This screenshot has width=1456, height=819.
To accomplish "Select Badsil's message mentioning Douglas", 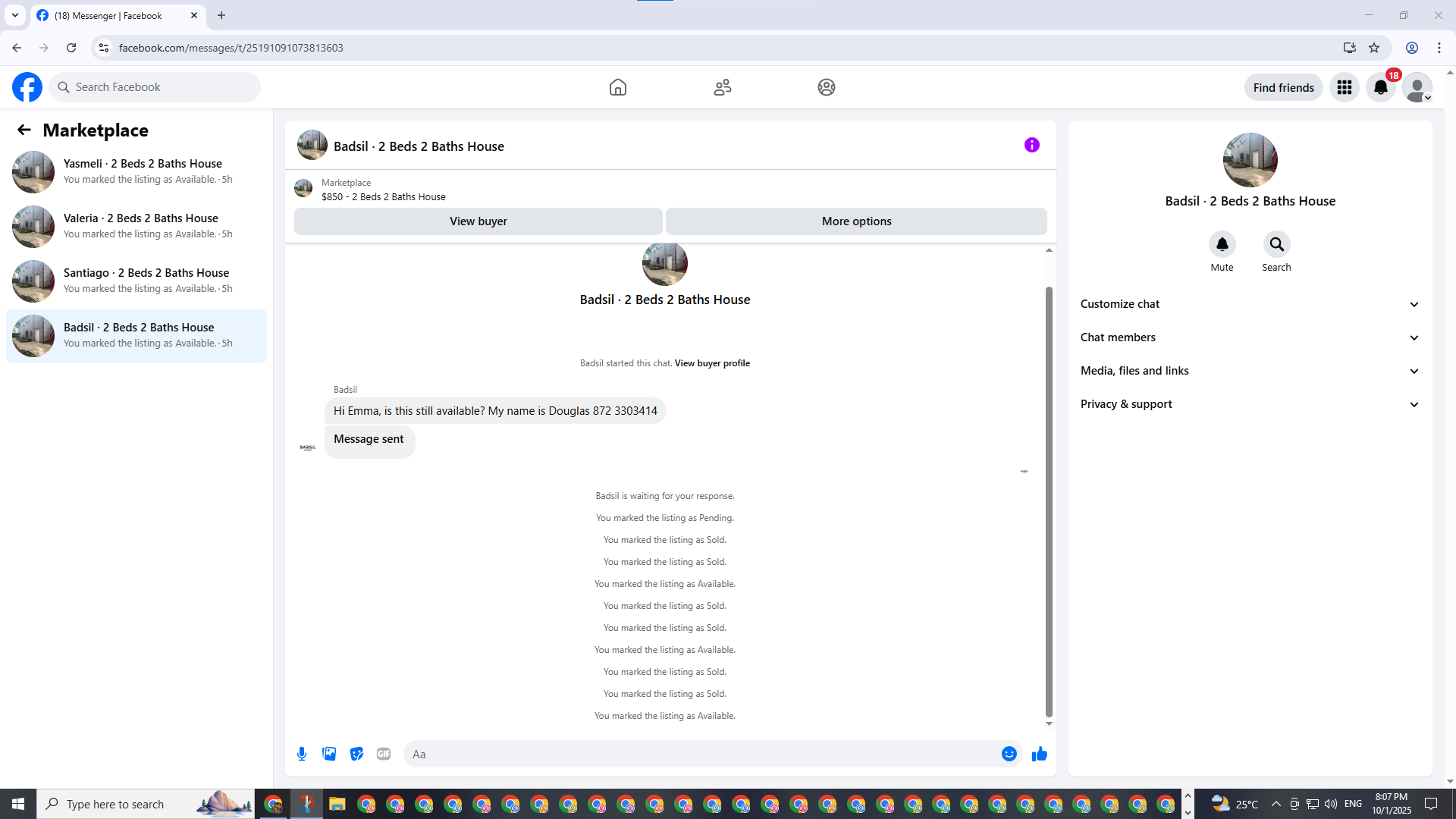I will [x=495, y=411].
